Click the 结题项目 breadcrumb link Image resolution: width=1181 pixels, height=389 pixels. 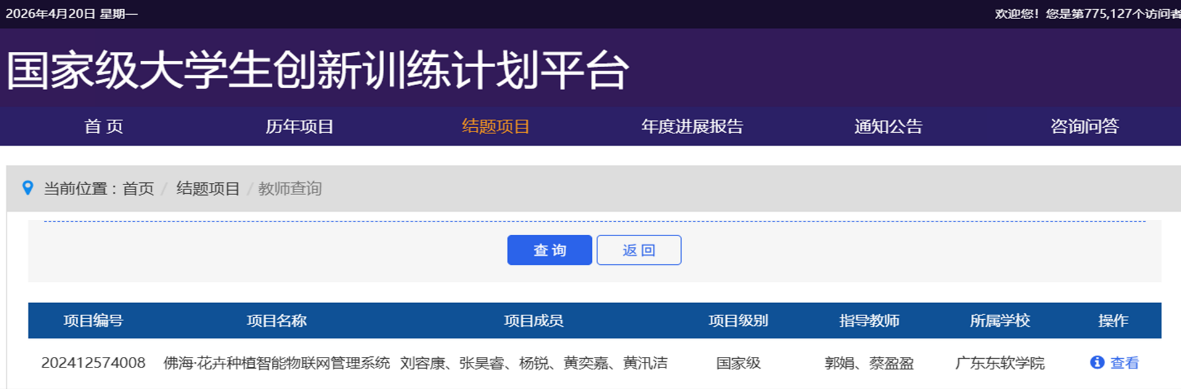[x=208, y=188]
